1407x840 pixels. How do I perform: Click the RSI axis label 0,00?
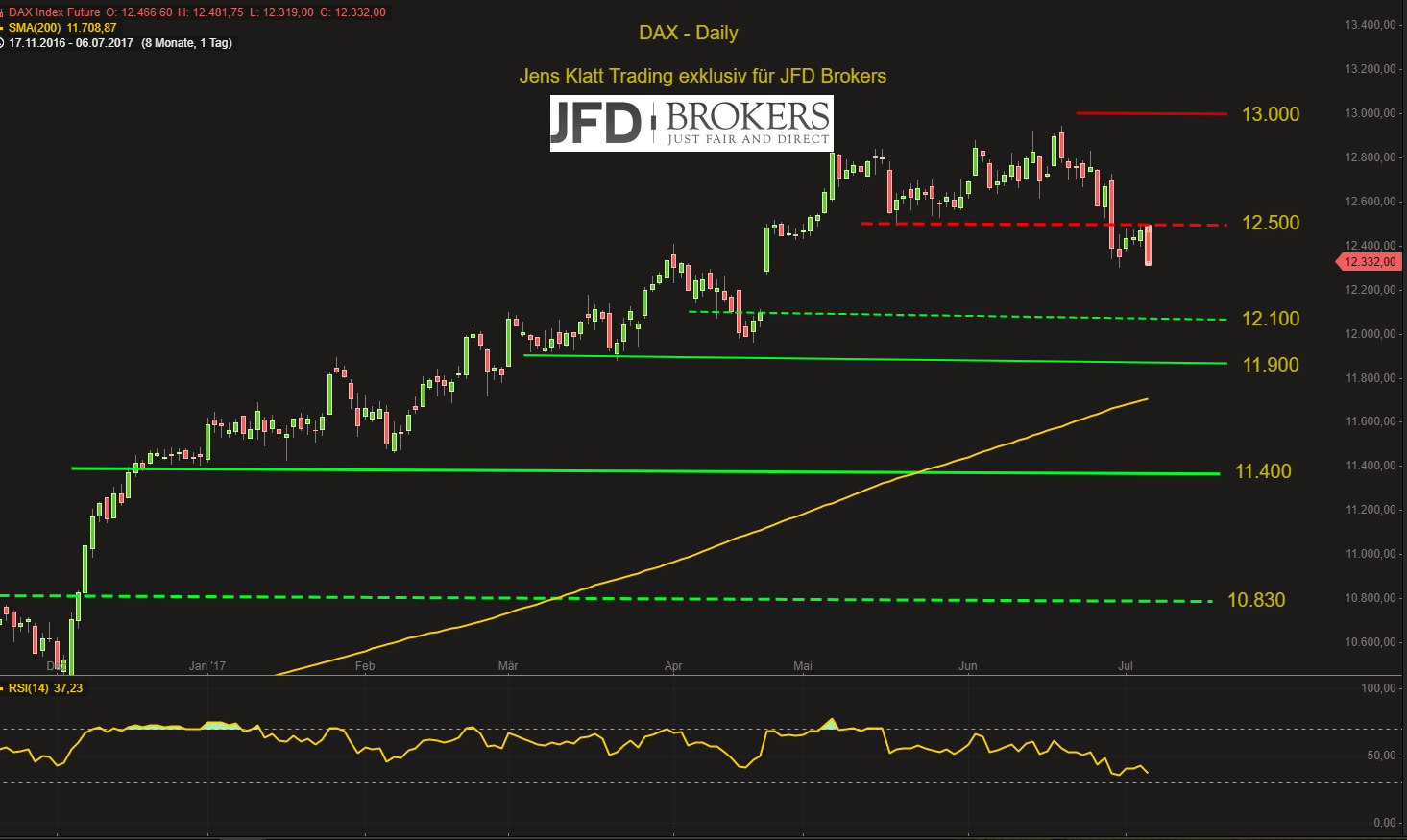coord(1385,823)
